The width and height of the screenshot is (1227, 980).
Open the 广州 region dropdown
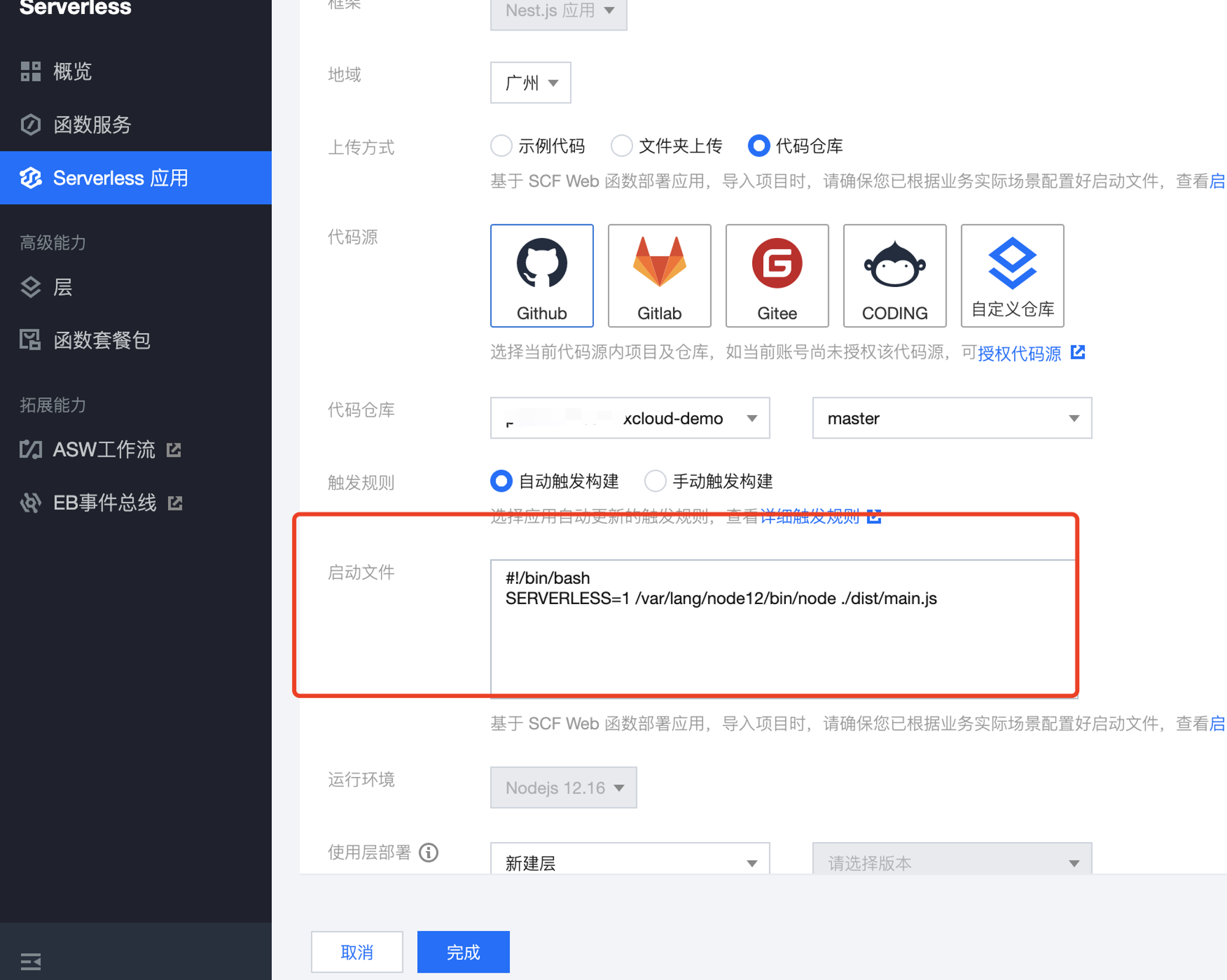[530, 83]
